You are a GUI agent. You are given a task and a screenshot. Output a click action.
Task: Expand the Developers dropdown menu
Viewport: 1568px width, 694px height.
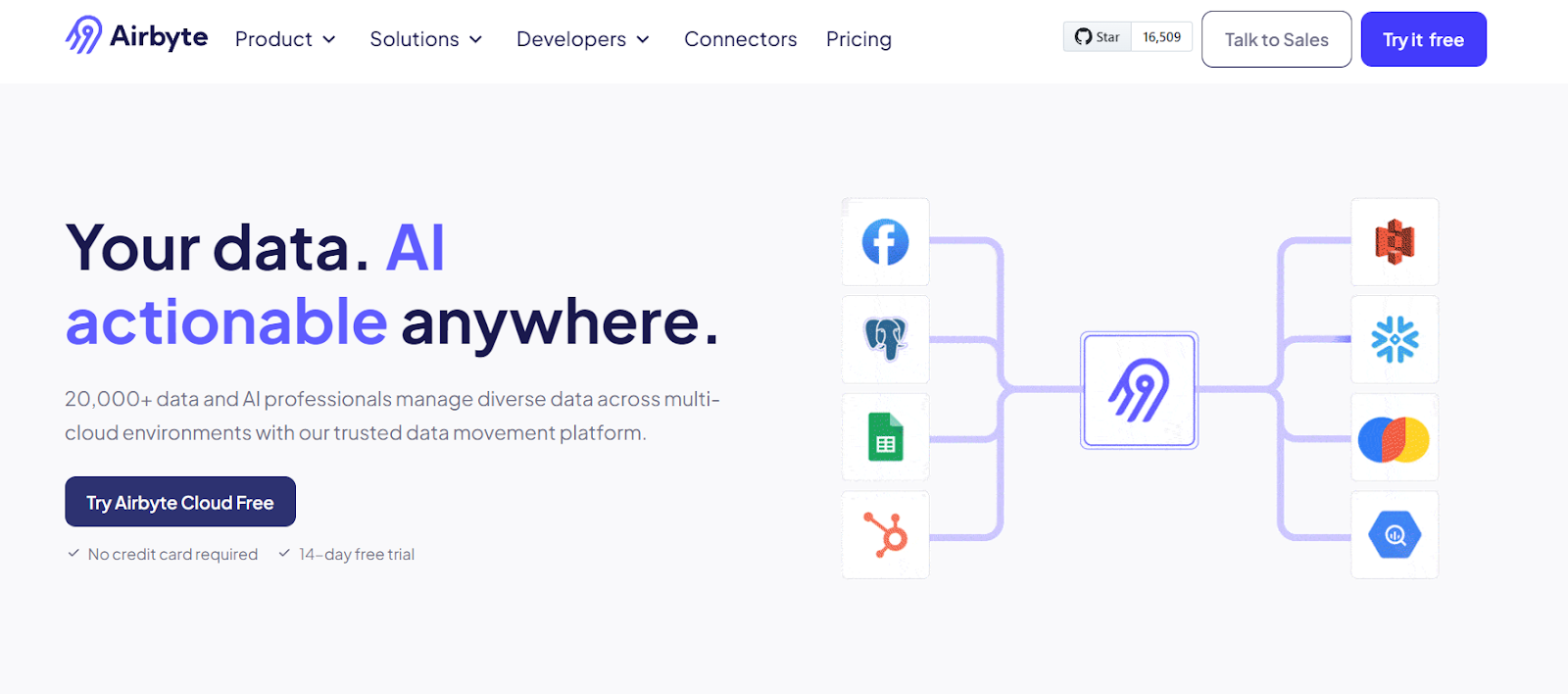[583, 39]
